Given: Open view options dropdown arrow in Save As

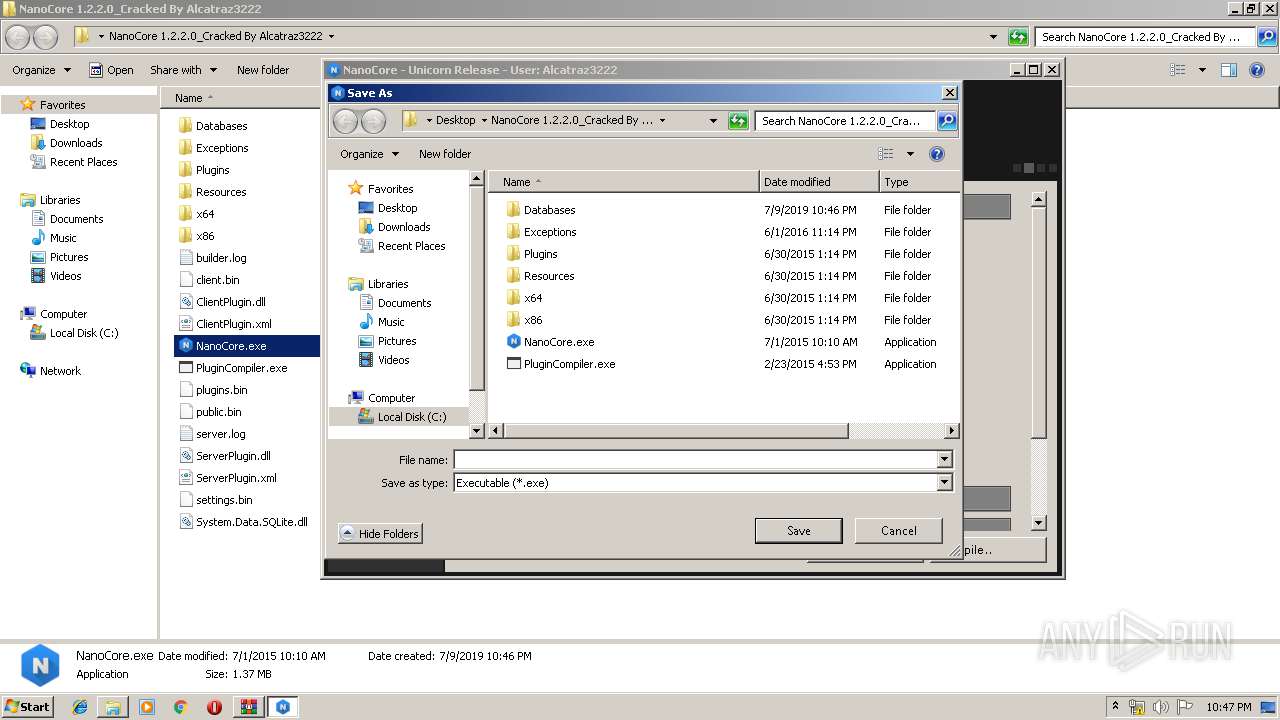Looking at the screenshot, I should click(910, 154).
